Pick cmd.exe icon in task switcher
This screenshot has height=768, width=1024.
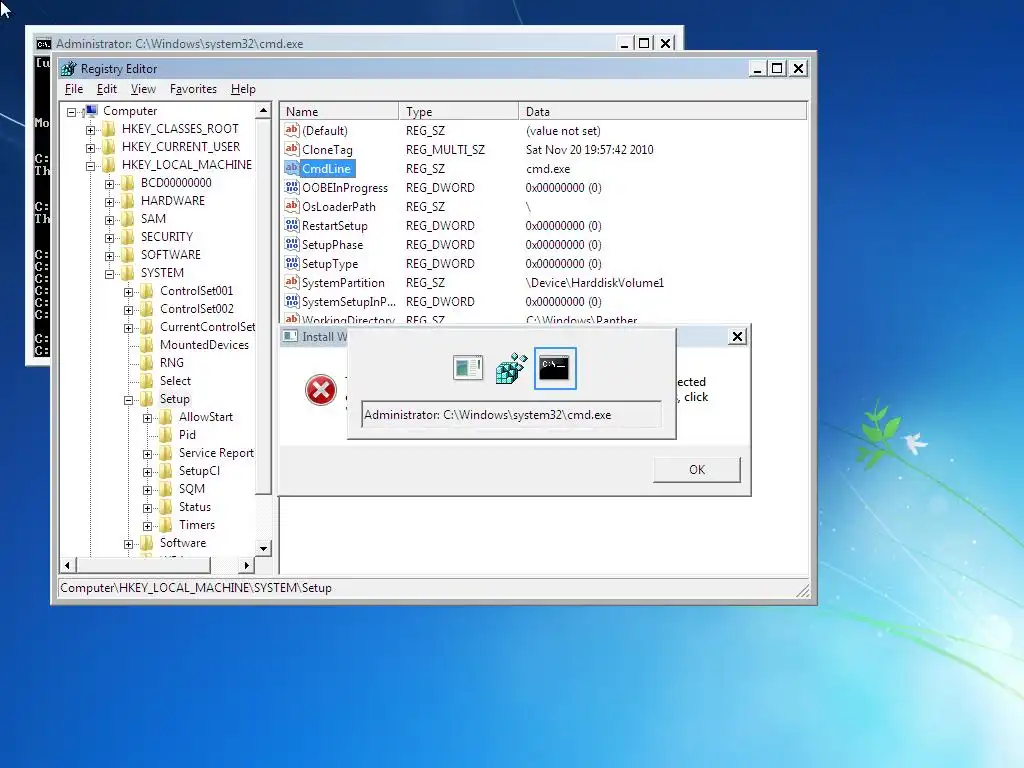pos(554,368)
